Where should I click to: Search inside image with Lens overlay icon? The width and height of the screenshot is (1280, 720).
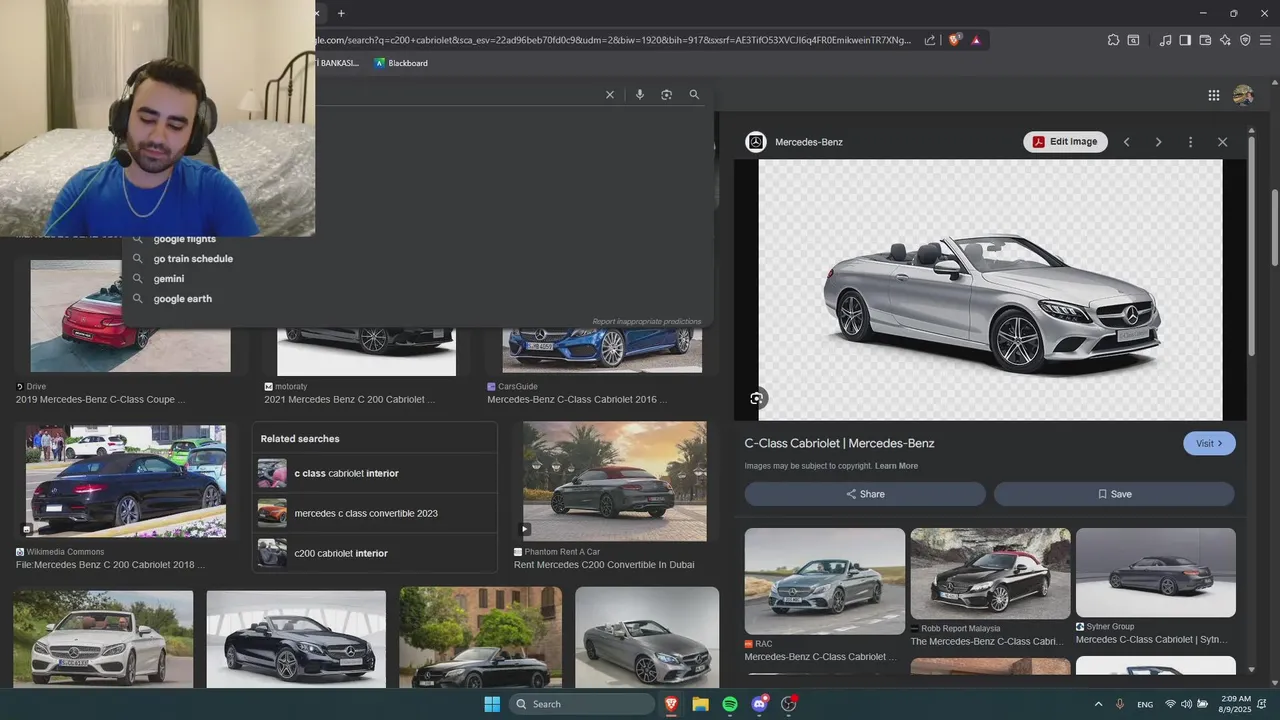pyautogui.click(x=756, y=398)
